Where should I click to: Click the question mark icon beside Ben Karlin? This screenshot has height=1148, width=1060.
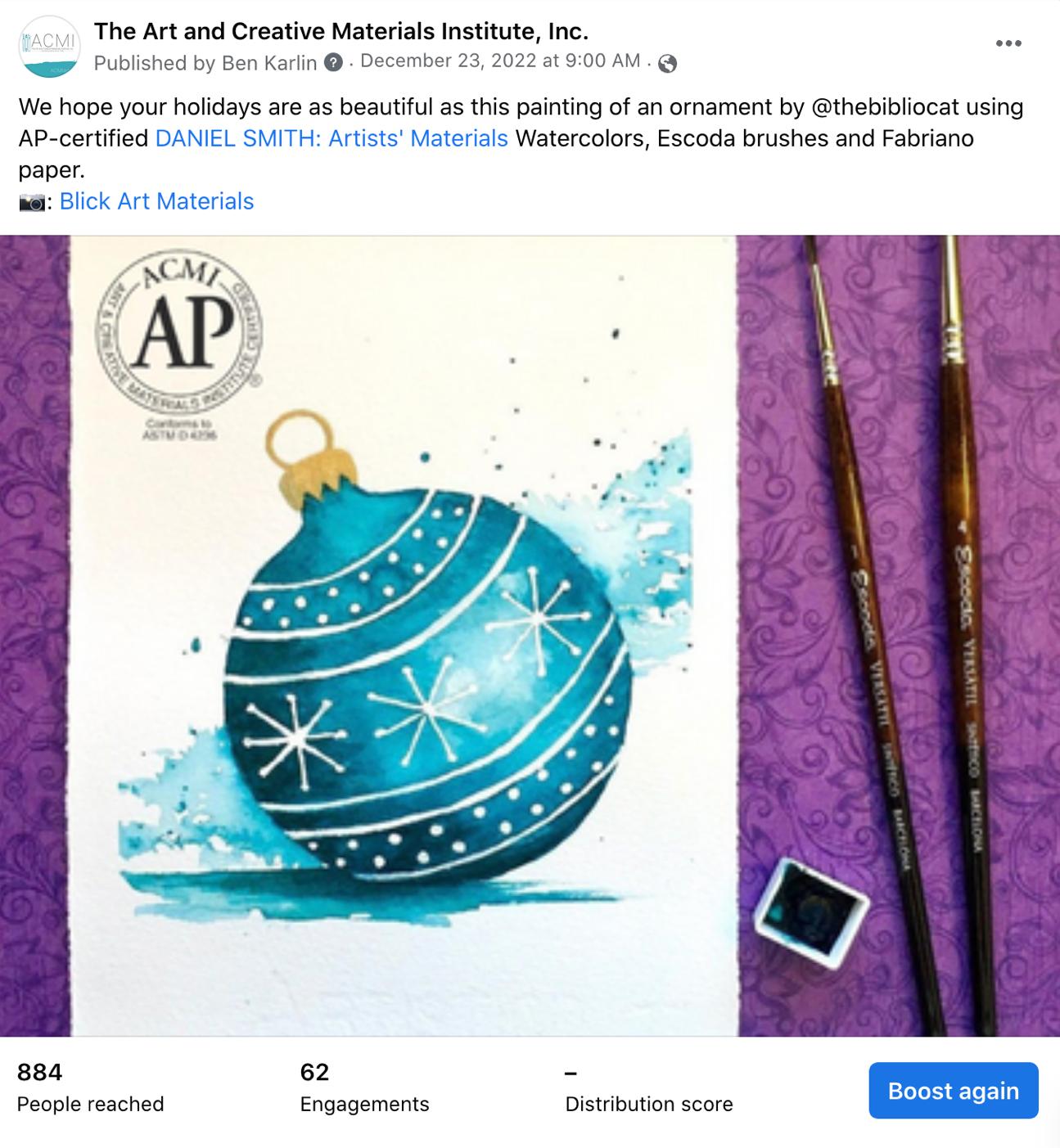pyautogui.click(x=333, y=62)
